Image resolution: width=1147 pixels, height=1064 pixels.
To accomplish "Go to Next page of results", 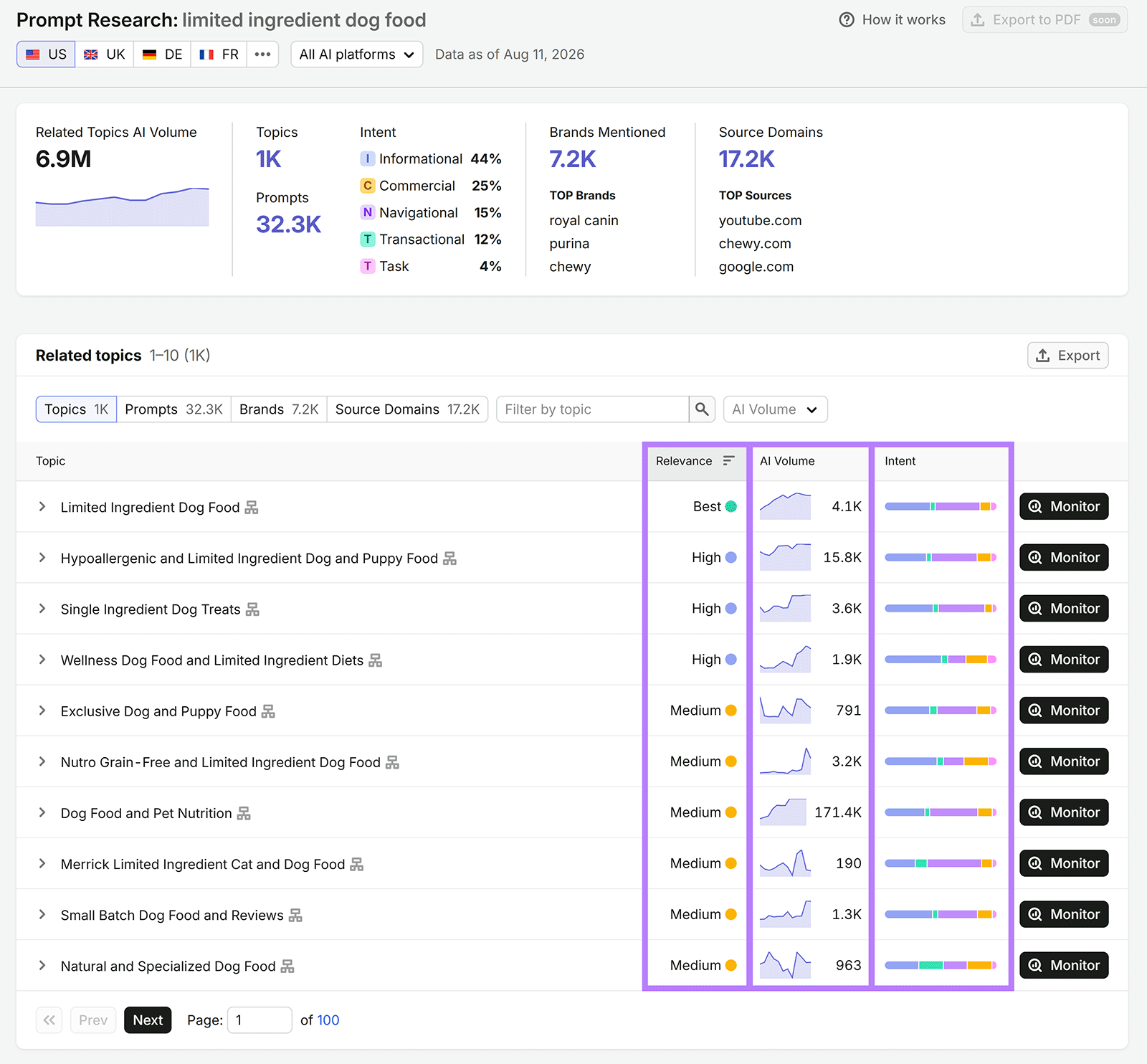I will point(148,1020).
